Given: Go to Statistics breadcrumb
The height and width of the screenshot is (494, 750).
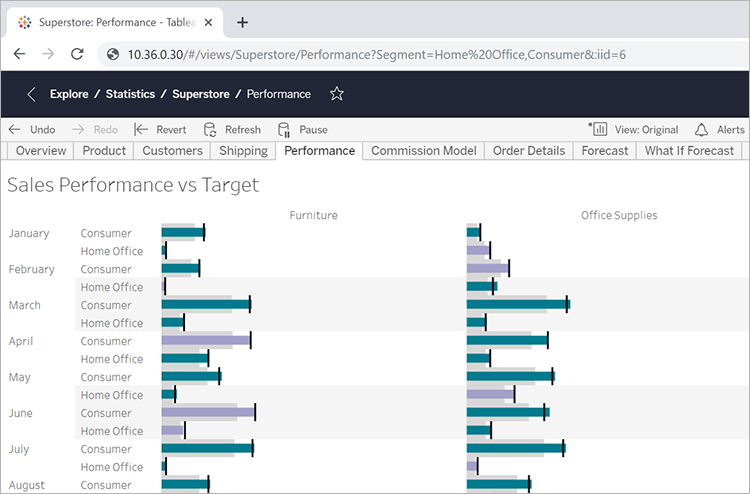Looking at the screenshot, I should coord(130,94).
